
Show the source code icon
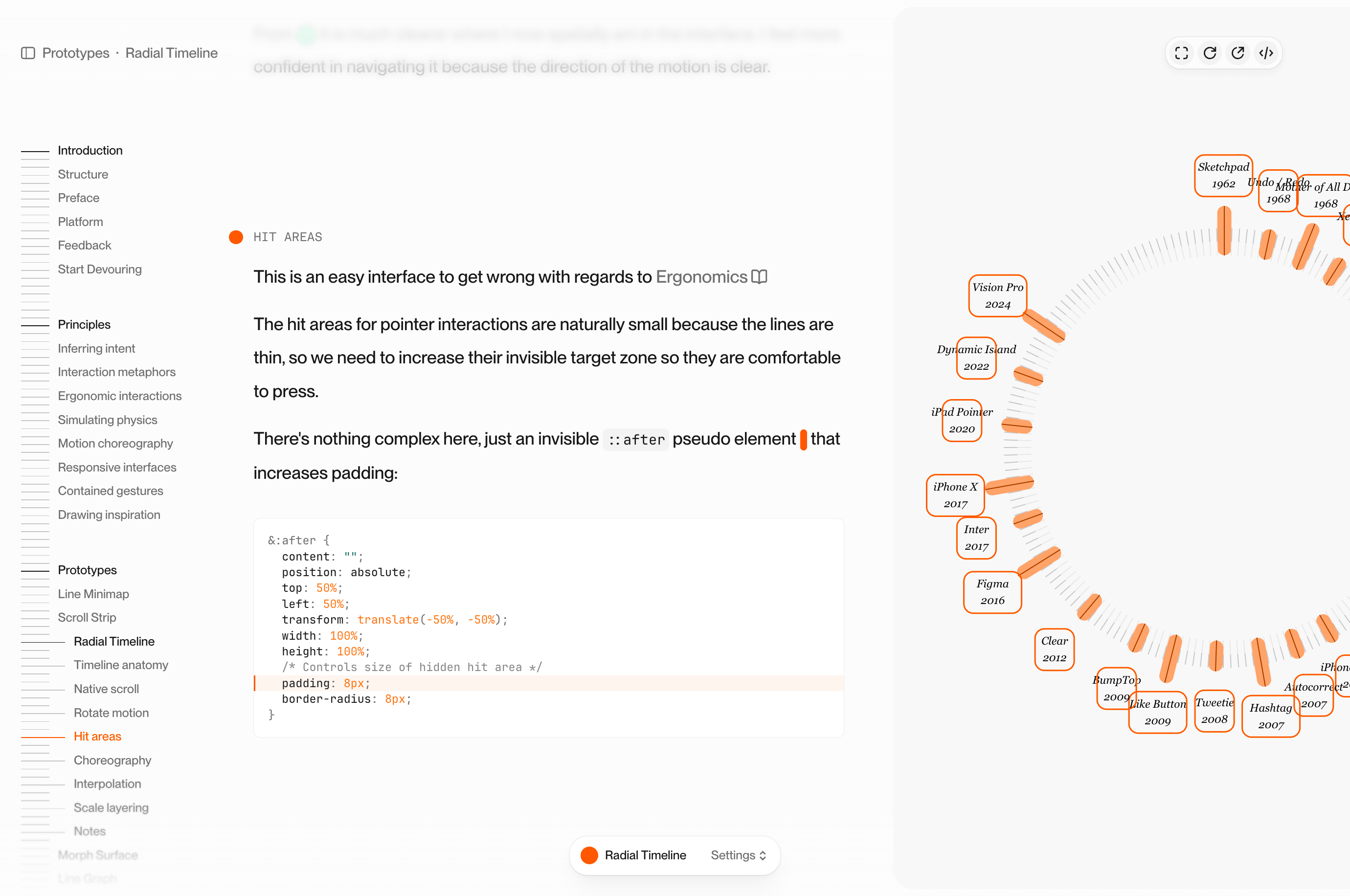1266,53
